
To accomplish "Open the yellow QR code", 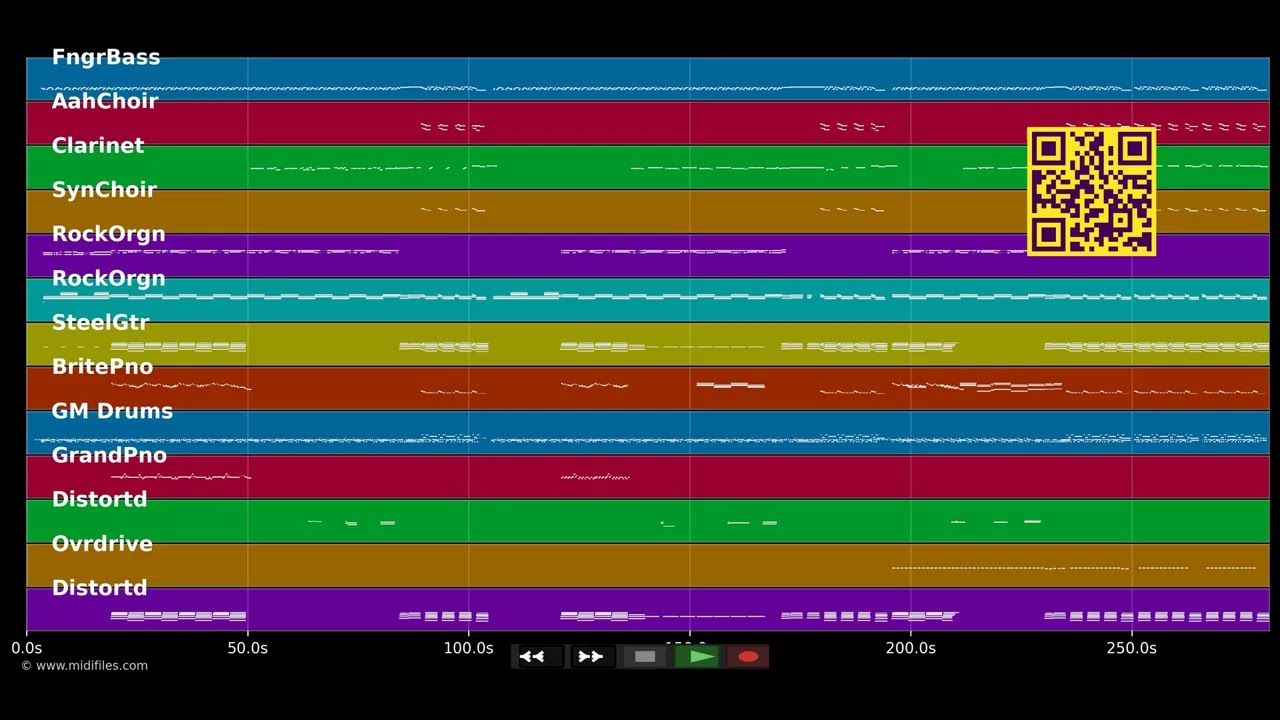I will 1091,191.
